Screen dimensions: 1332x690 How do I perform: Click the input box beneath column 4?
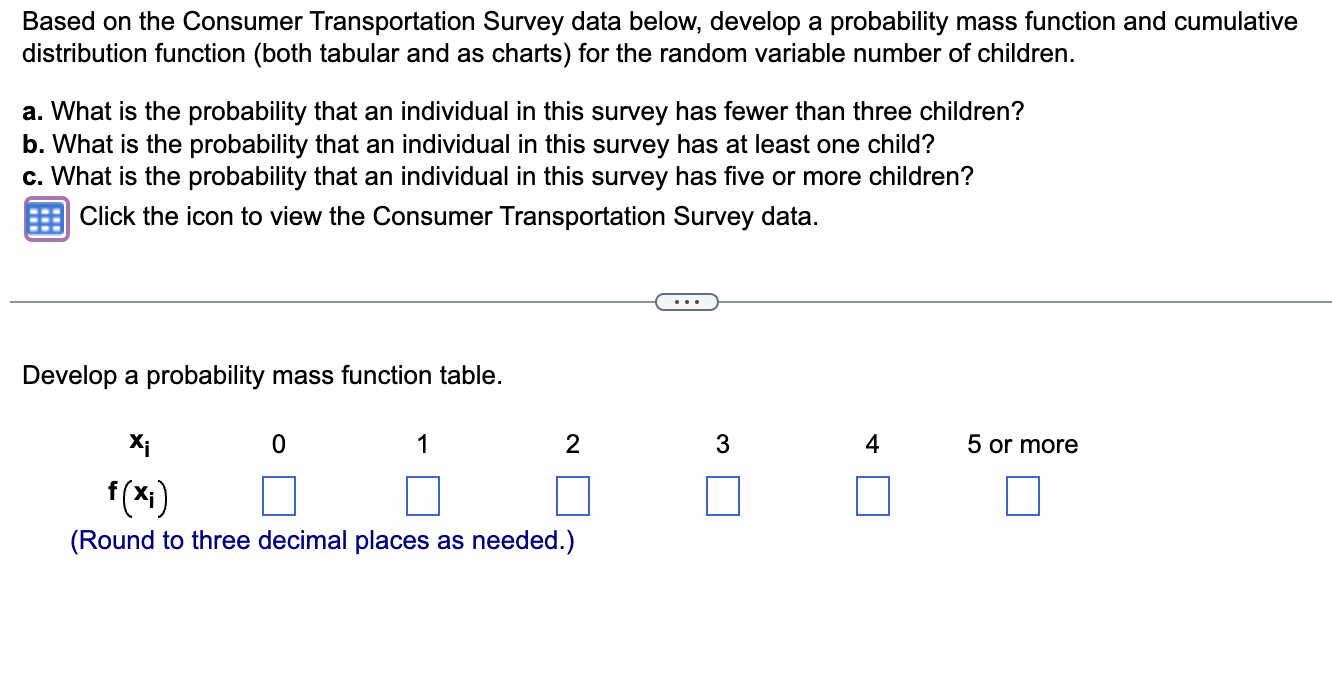point(871,494)
